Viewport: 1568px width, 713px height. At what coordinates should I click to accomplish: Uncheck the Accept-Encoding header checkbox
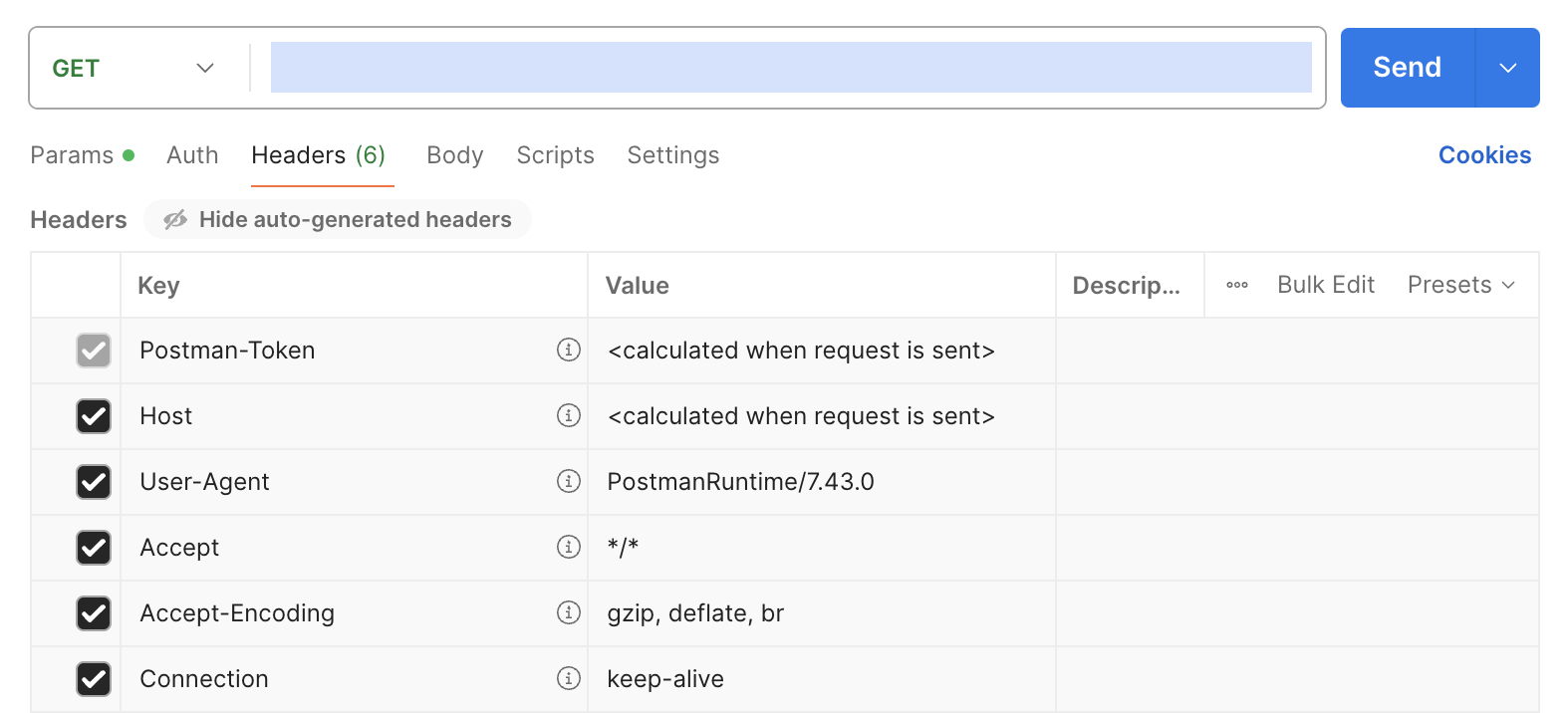pos(94,613)
